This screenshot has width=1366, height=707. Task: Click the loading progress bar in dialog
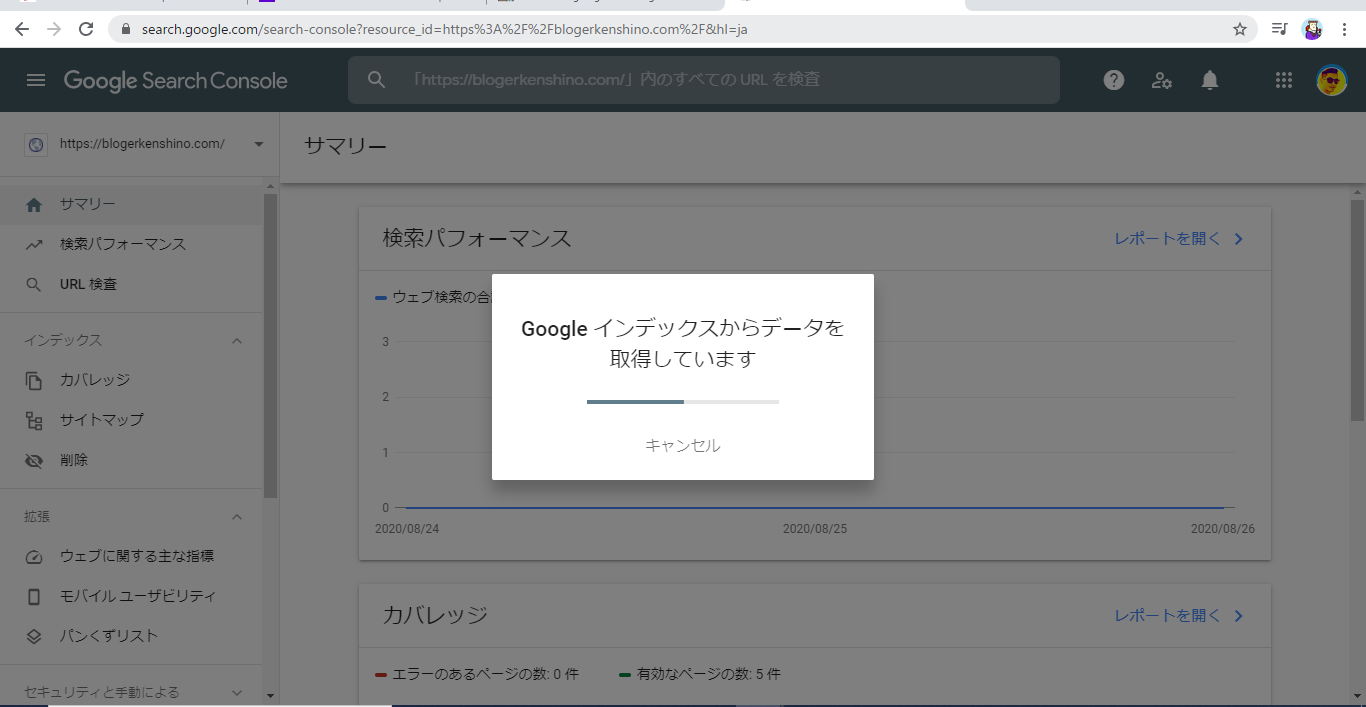click(x=683, y=402)
